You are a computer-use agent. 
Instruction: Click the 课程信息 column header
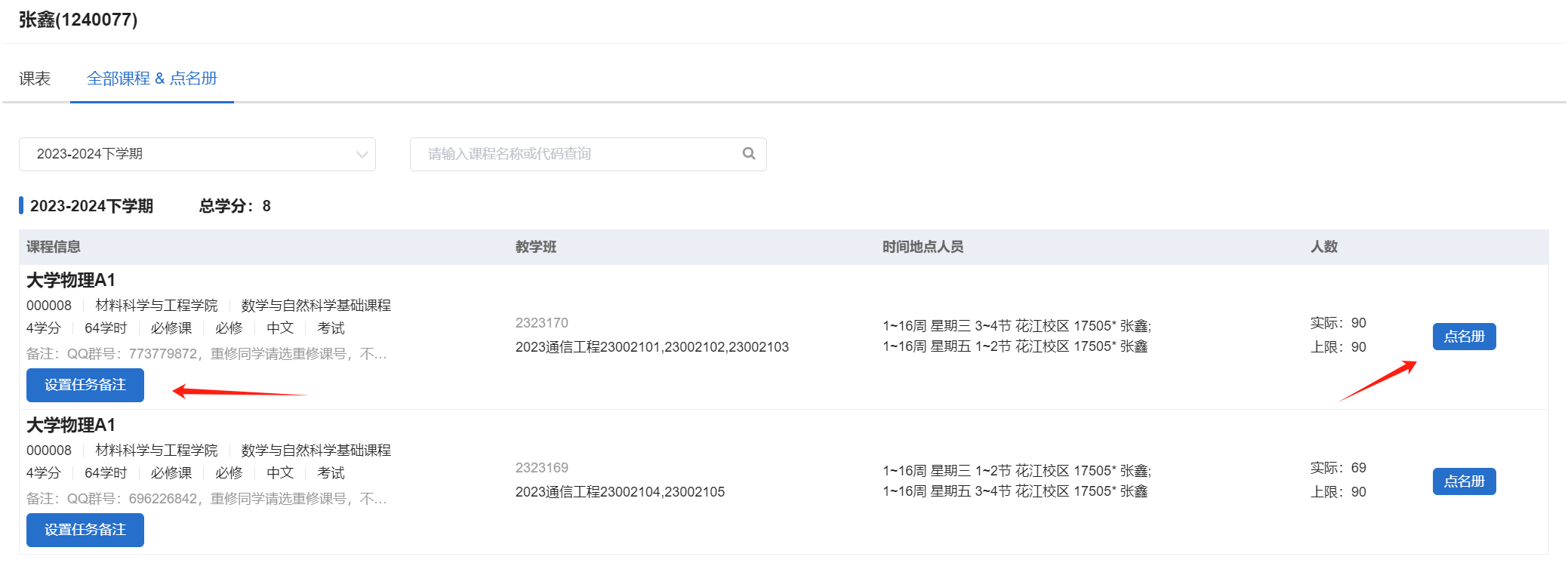54,247
